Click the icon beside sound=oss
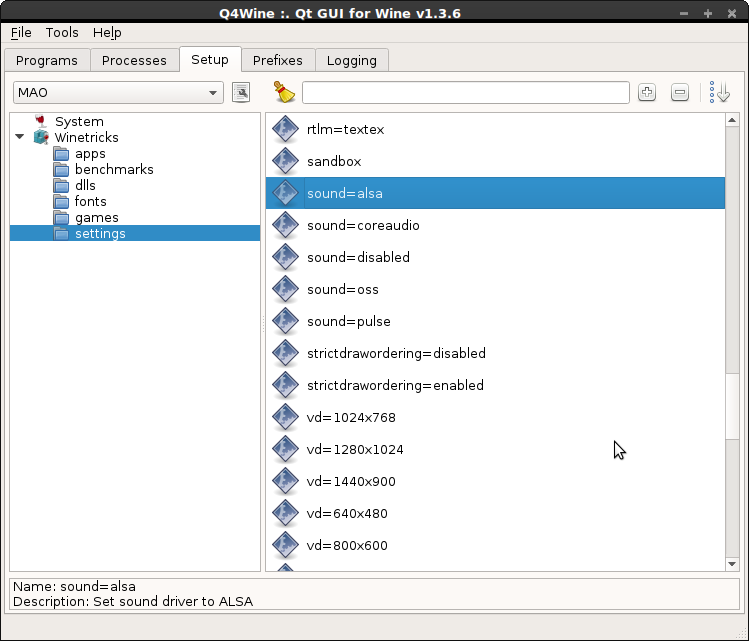The height and width of the screenshot is (641, 749). [286, 289]
